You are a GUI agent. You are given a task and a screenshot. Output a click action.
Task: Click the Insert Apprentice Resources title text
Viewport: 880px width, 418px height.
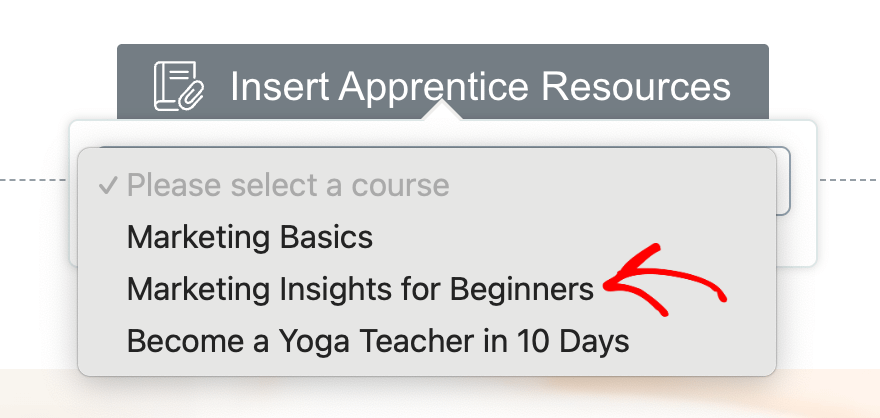480,87
